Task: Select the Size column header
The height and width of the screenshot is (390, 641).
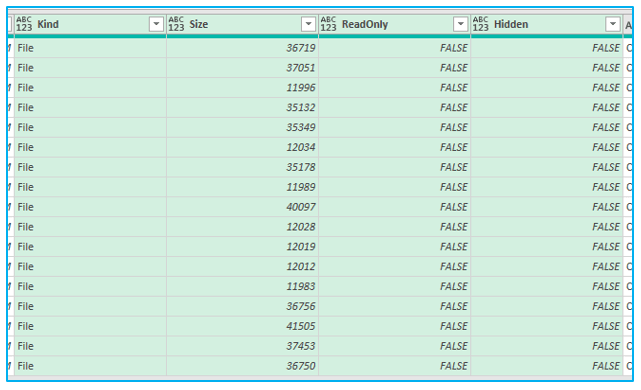Action: pyautogui.click(x=242, y=25)
